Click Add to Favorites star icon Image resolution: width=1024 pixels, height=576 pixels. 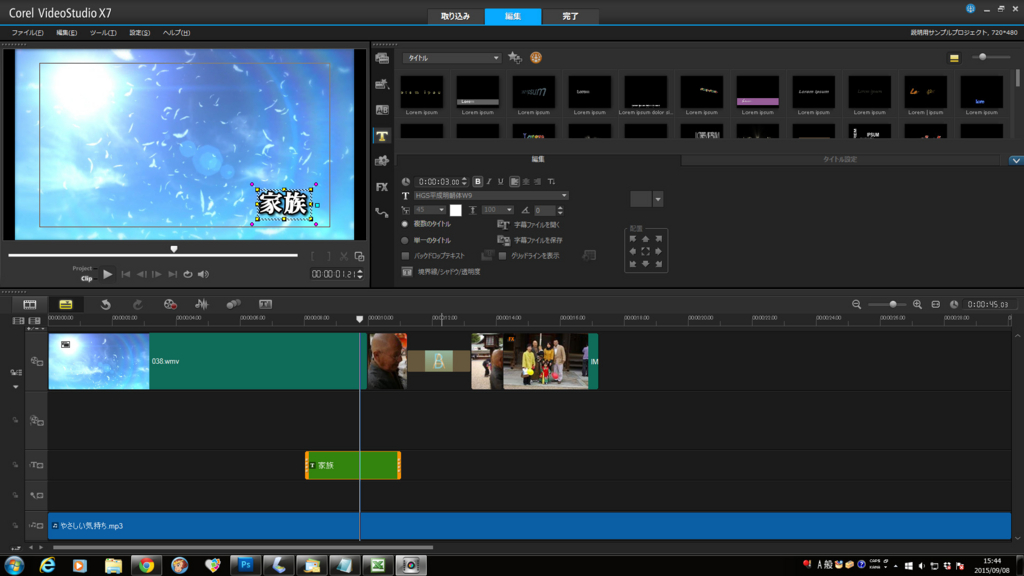[x=515, y=57]
